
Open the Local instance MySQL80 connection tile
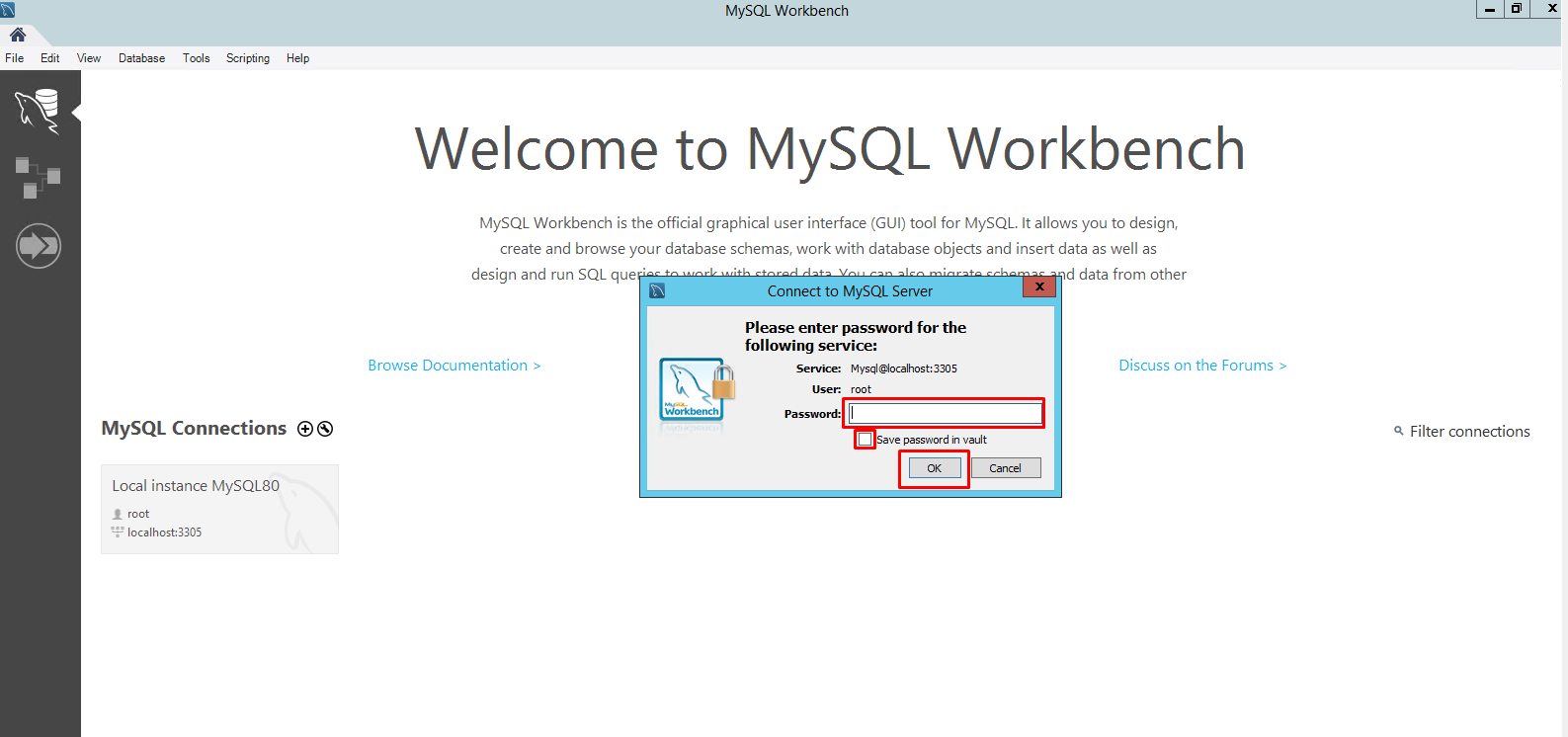tap(219, 509)
